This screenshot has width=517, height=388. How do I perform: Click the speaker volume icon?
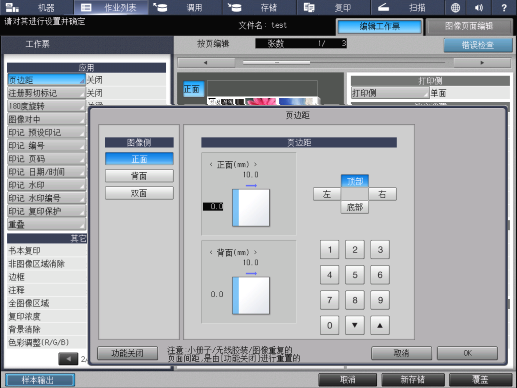pos(479,7)
